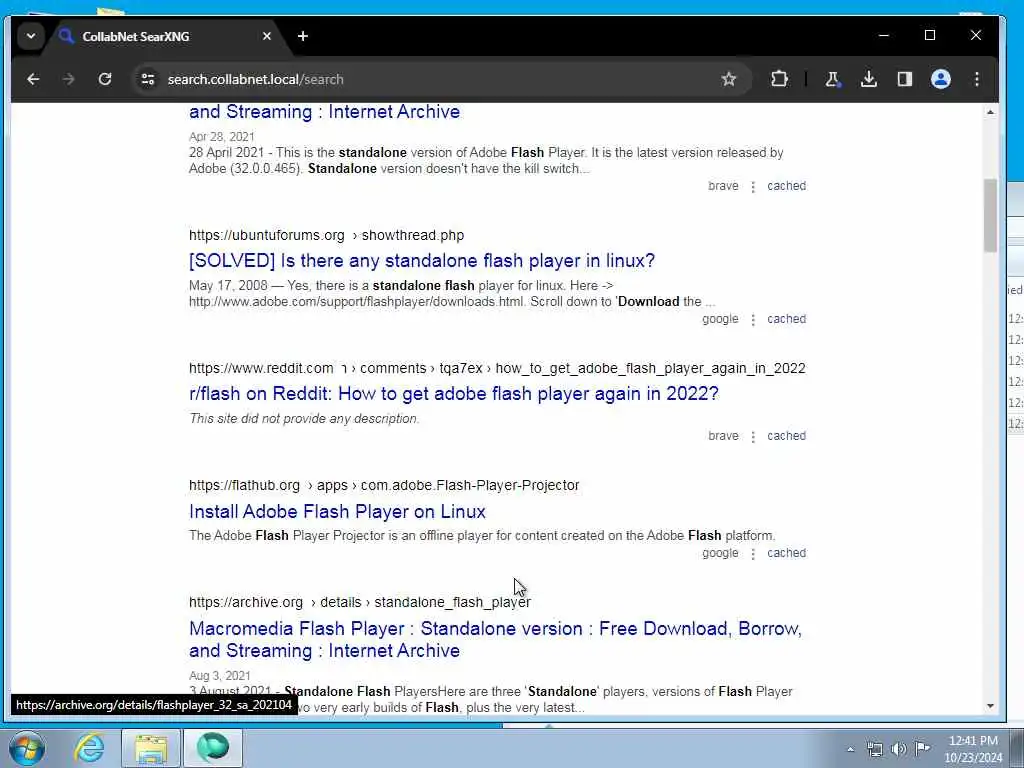
Task: Open Chrome three-dot menu
Action: coord(977,79)
